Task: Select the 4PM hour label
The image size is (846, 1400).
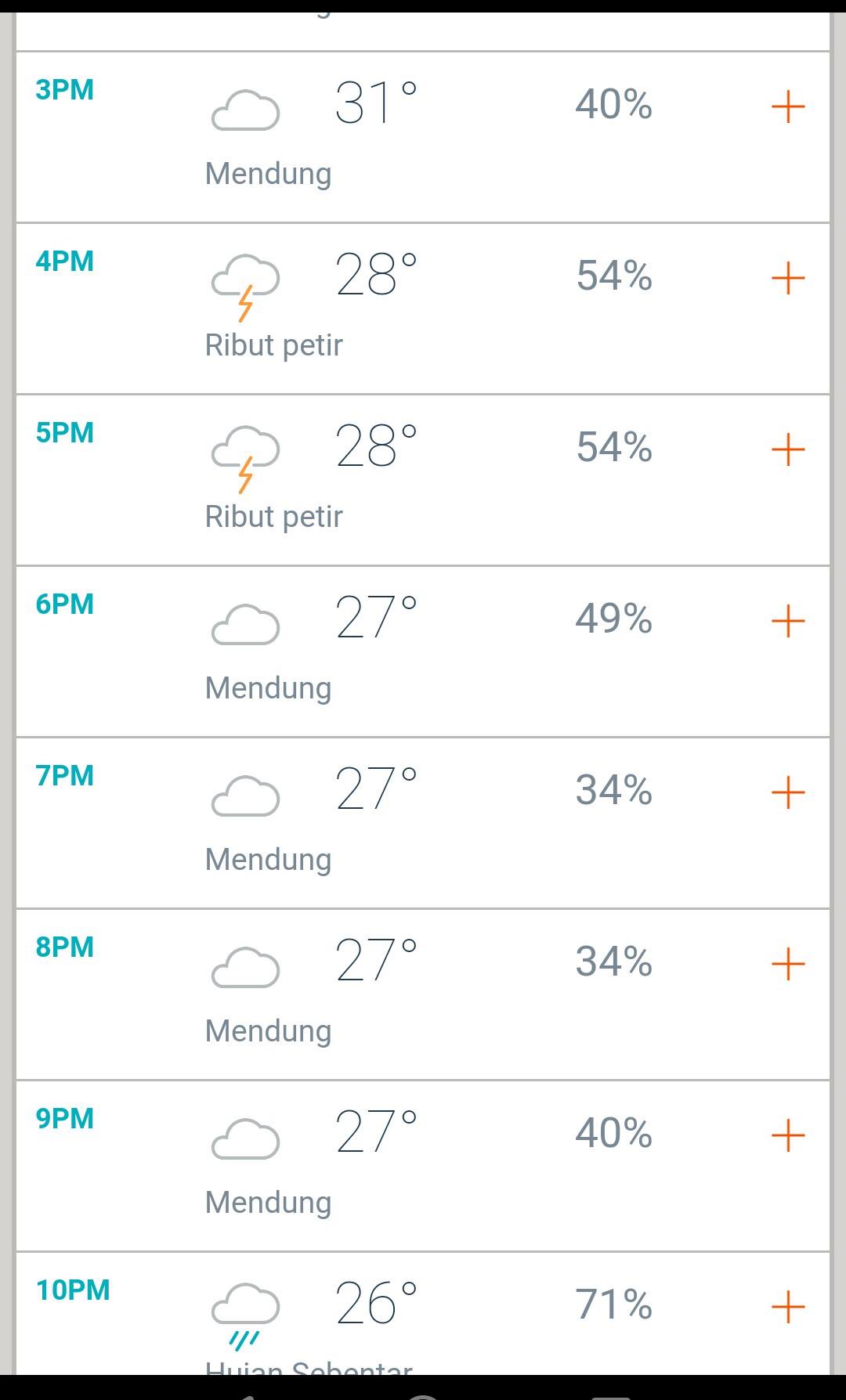Action: tap(65, 262)
